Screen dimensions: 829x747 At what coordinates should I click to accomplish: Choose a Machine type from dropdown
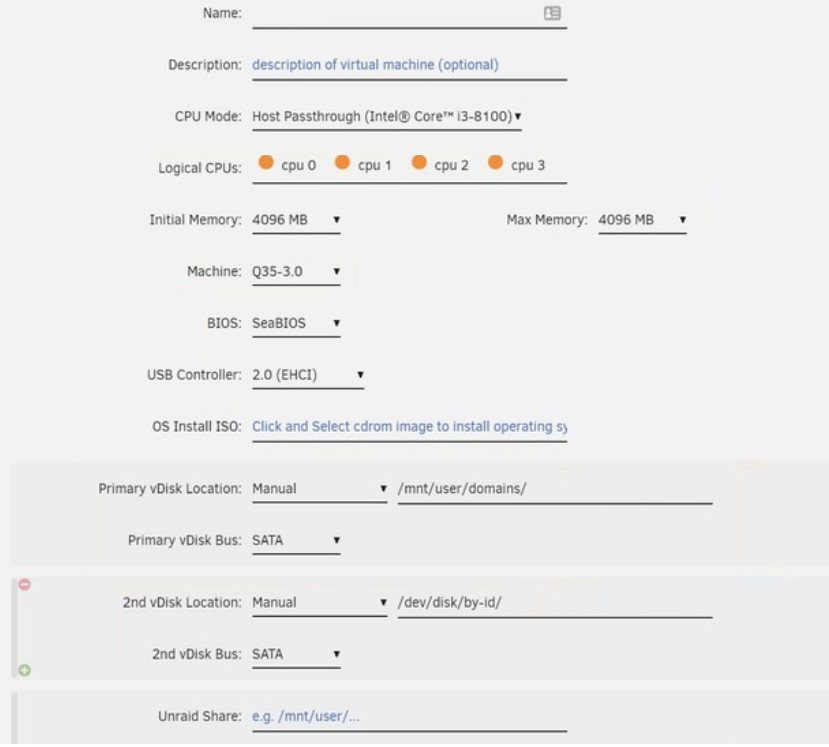point(296,272)
